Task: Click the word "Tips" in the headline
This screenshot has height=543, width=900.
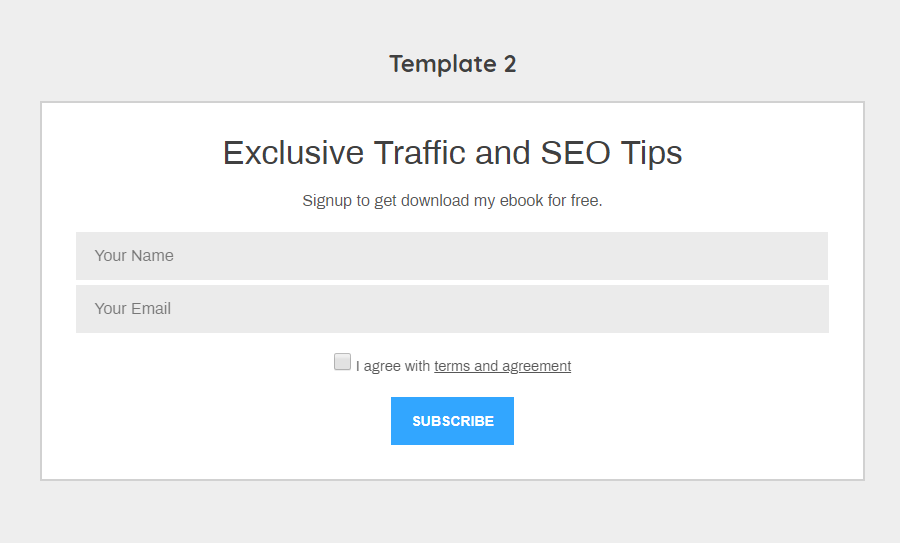Action: coord(651,153)
